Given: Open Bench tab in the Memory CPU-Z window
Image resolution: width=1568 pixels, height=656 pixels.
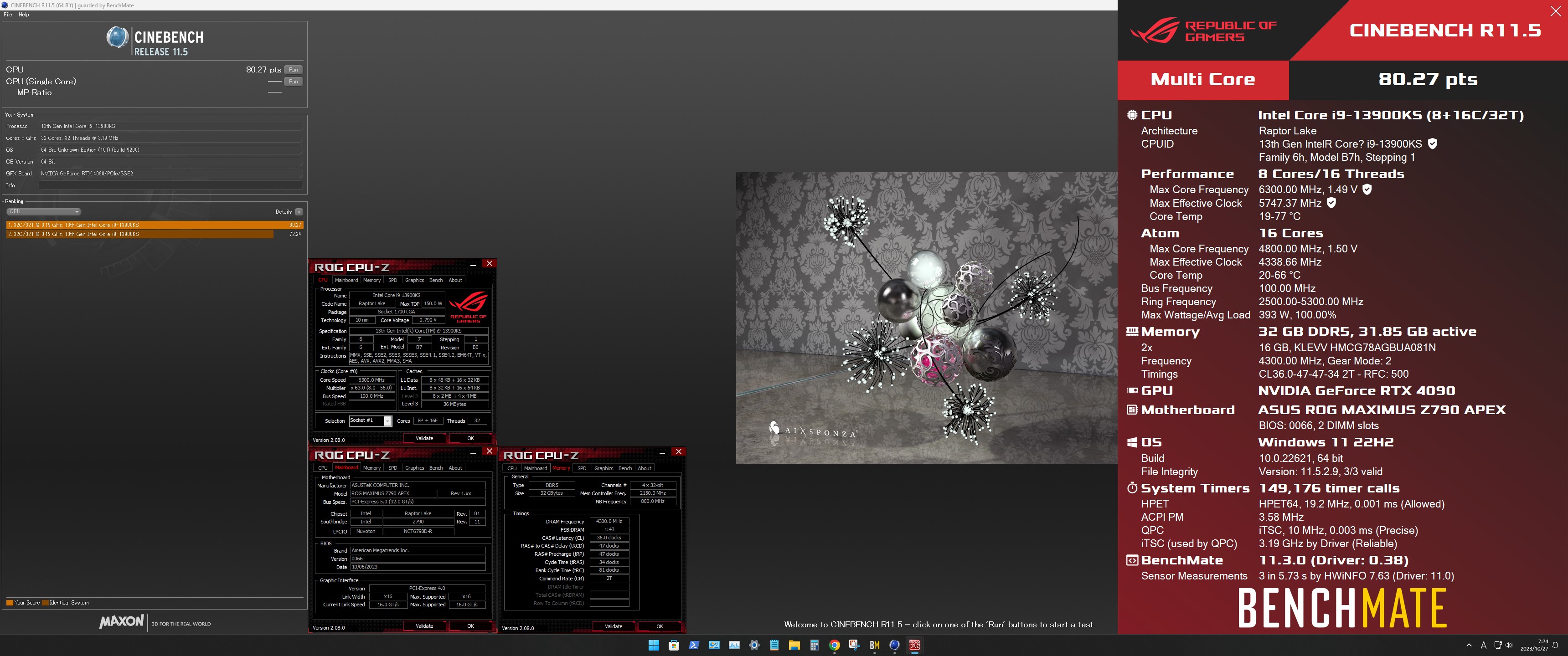Looking at the screenshot, I should coord(625,469).
